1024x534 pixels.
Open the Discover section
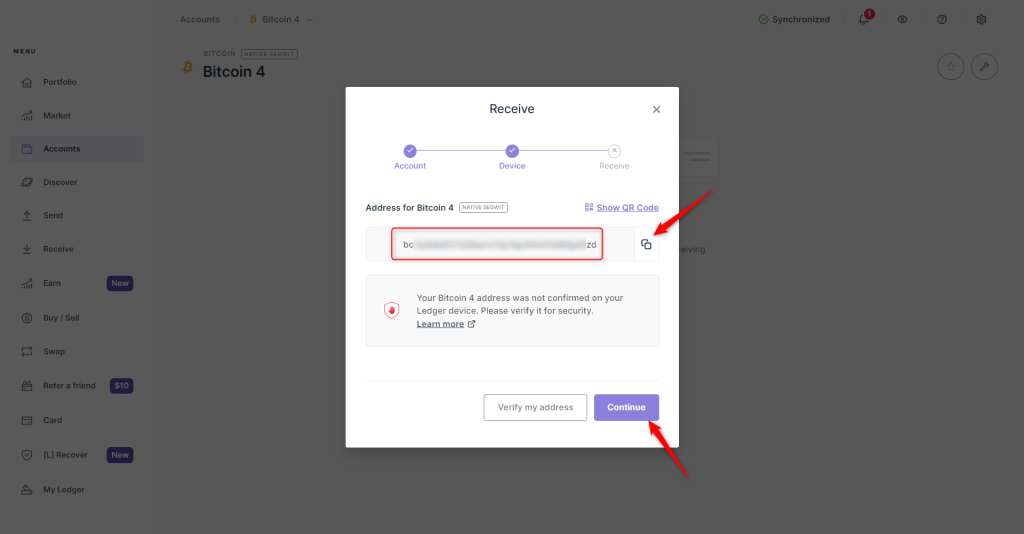(x=60, y=182)
